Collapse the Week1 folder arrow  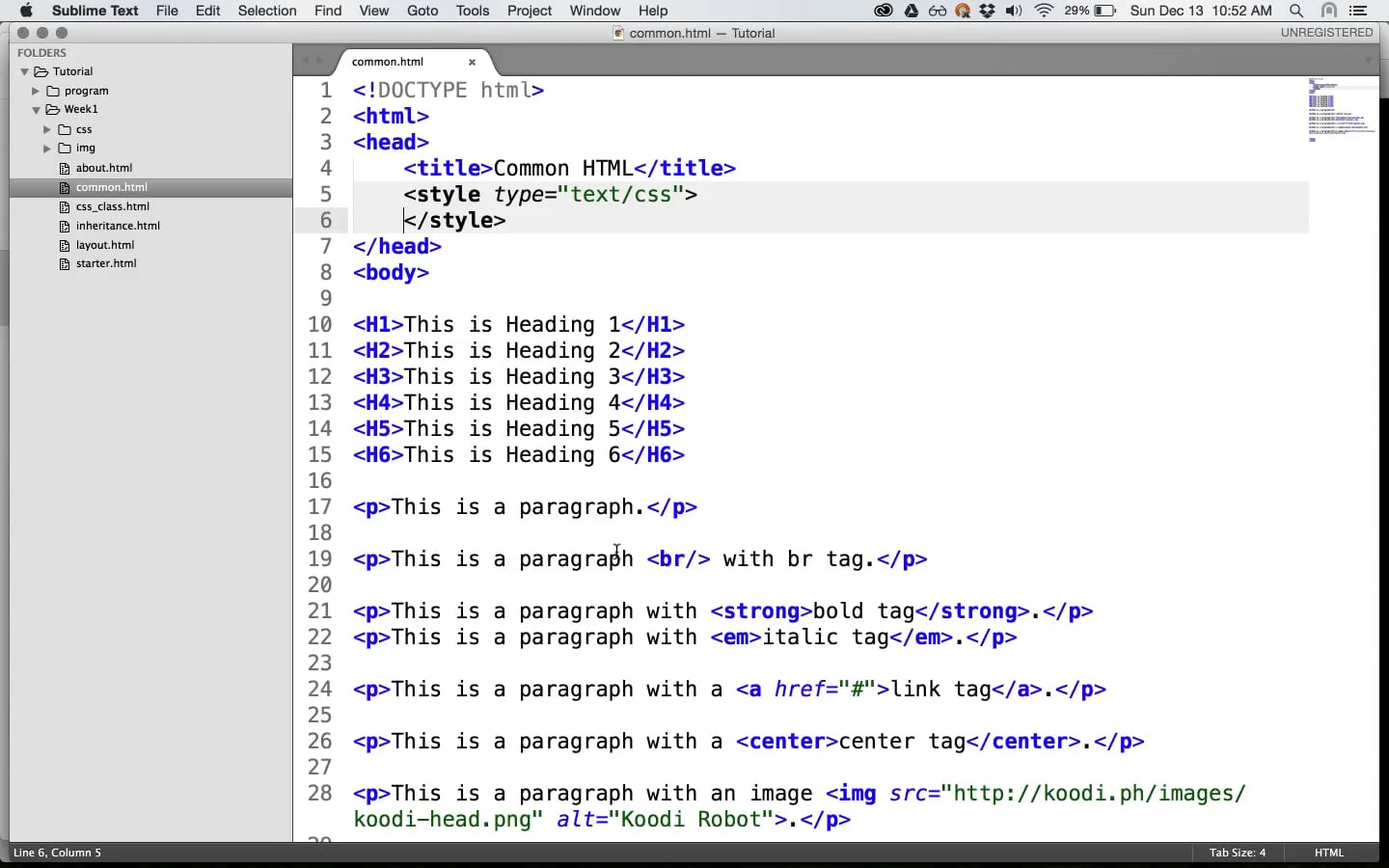[x=36, y=110]
